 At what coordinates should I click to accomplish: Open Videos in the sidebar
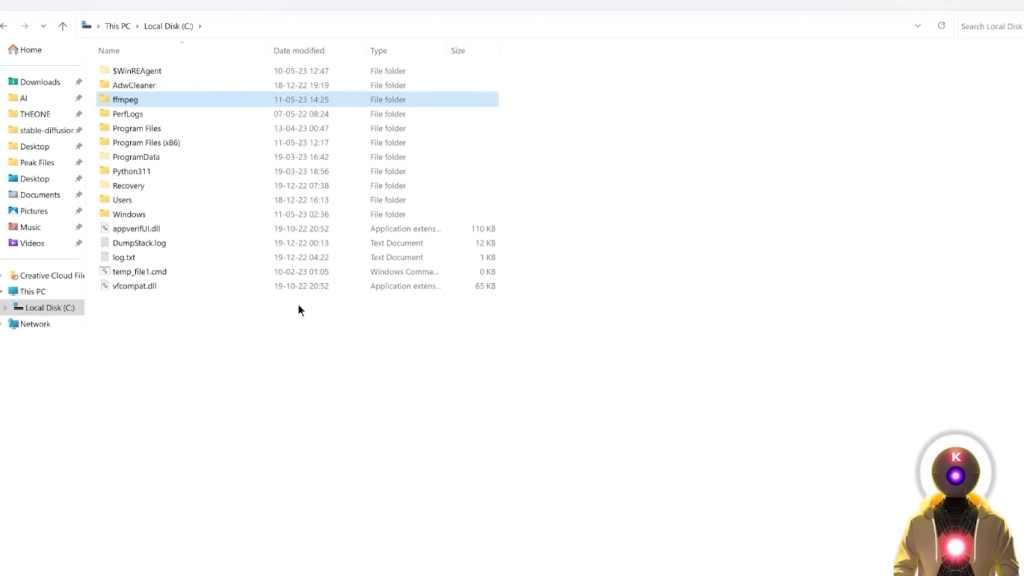[32, 243]
